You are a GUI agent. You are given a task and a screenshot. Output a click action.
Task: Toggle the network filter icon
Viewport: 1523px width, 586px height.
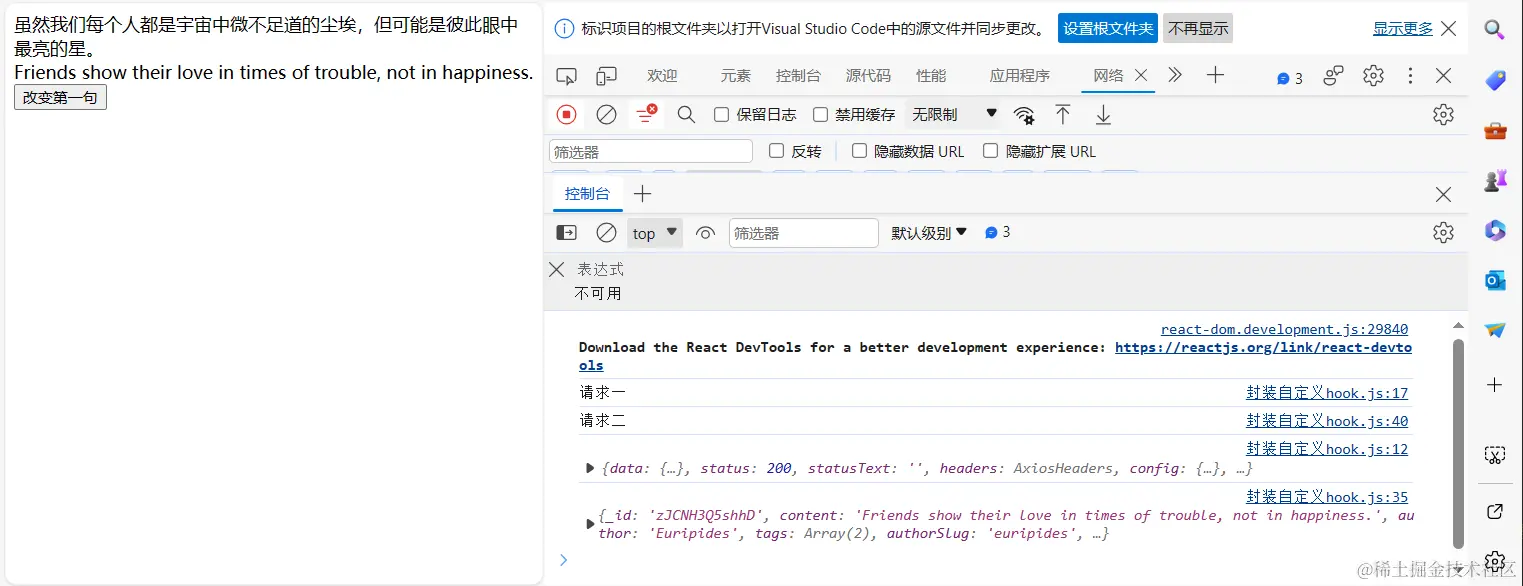click(646, 115)
